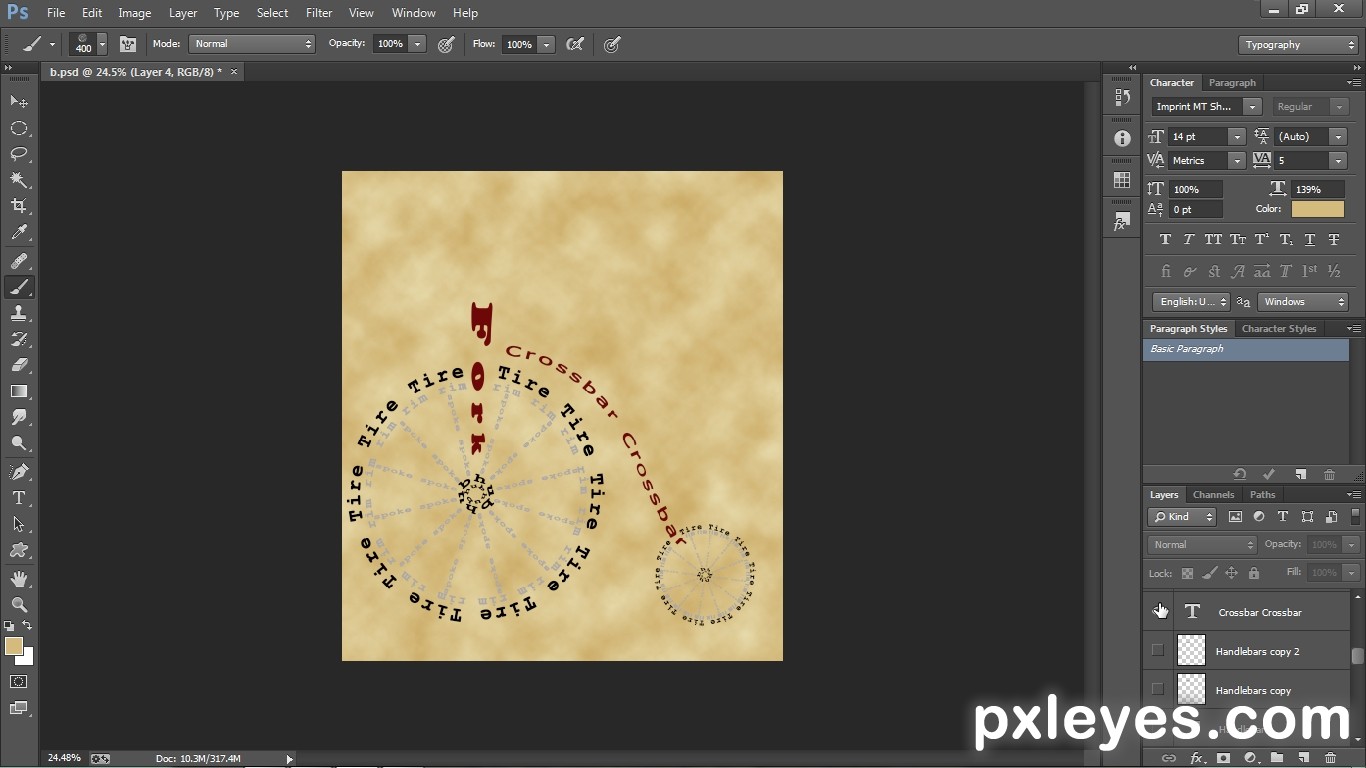
Task: Select the History Brush tool
Action: 19,339
